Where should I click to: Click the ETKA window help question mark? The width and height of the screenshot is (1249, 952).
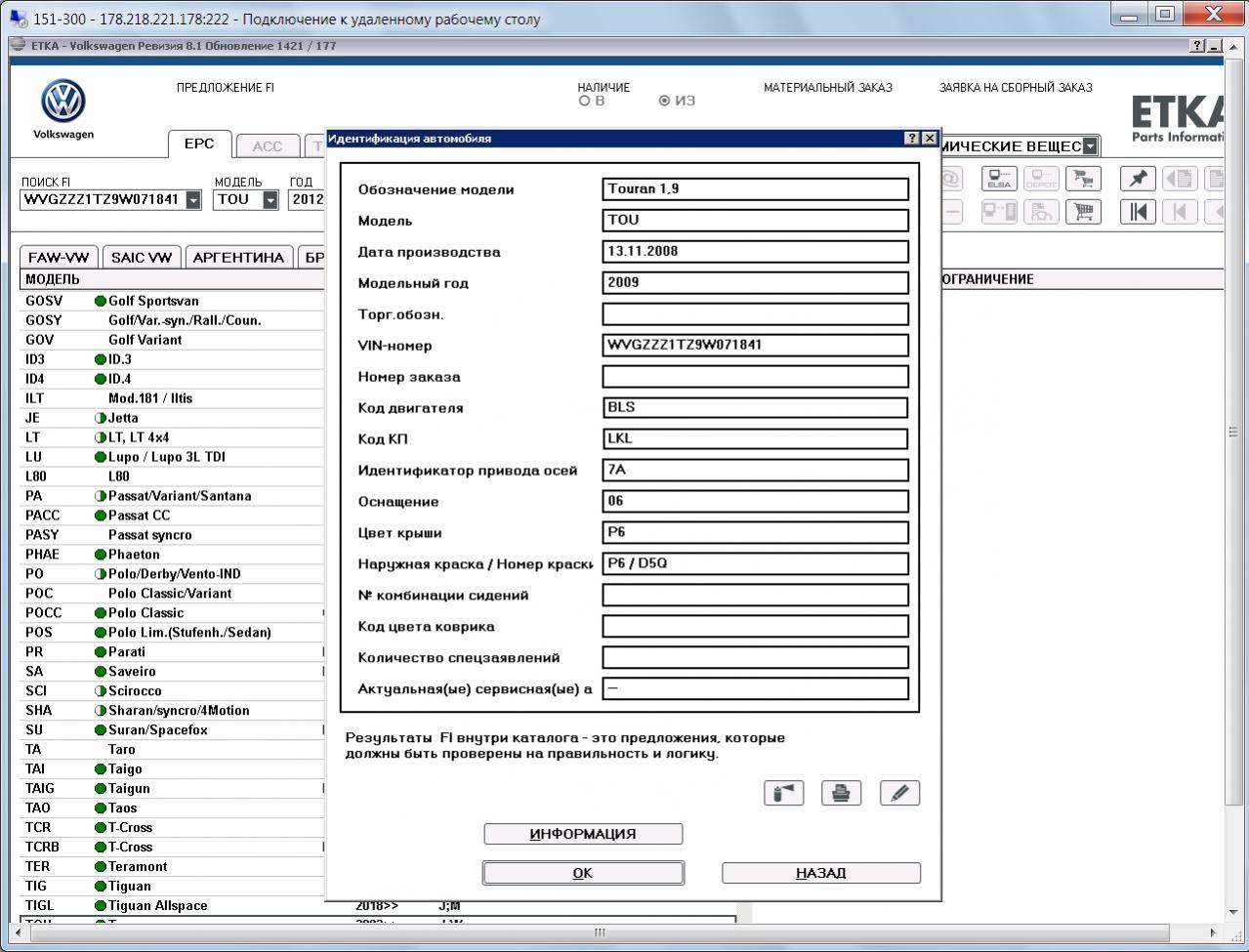[x=1198, y=46]
